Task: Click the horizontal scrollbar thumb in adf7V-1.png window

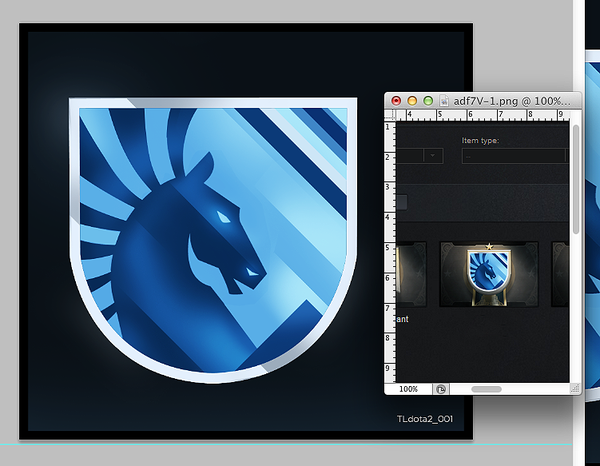Action: [486, 389]
